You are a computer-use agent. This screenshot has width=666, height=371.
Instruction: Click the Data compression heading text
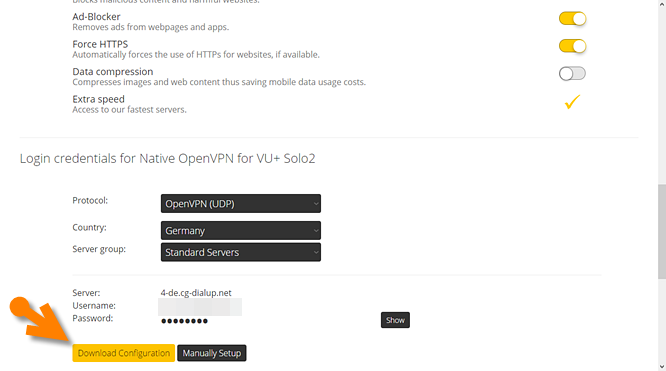(x=113, y=71)
